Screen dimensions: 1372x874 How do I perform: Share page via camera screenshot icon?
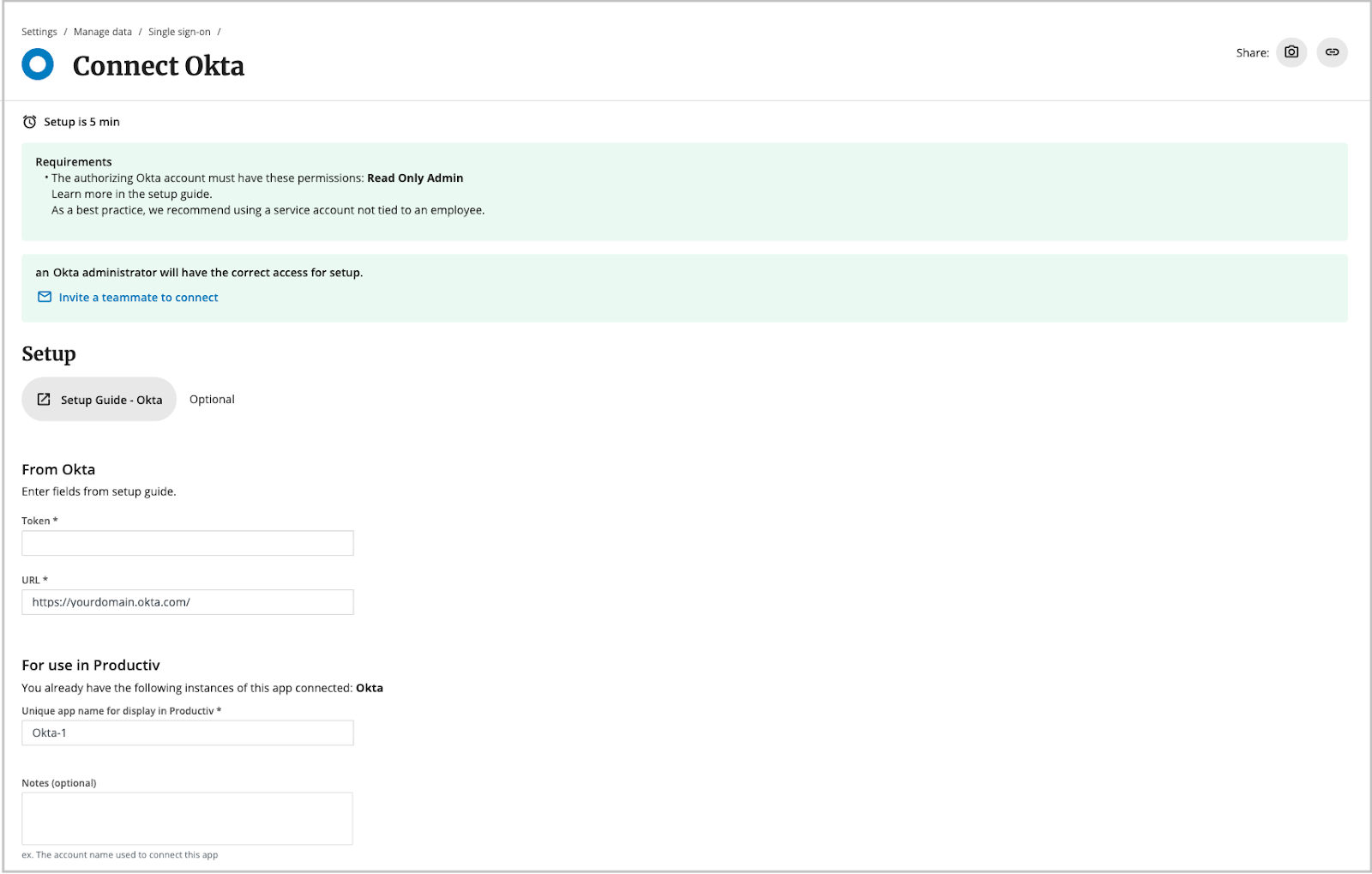coord(1291,52)
